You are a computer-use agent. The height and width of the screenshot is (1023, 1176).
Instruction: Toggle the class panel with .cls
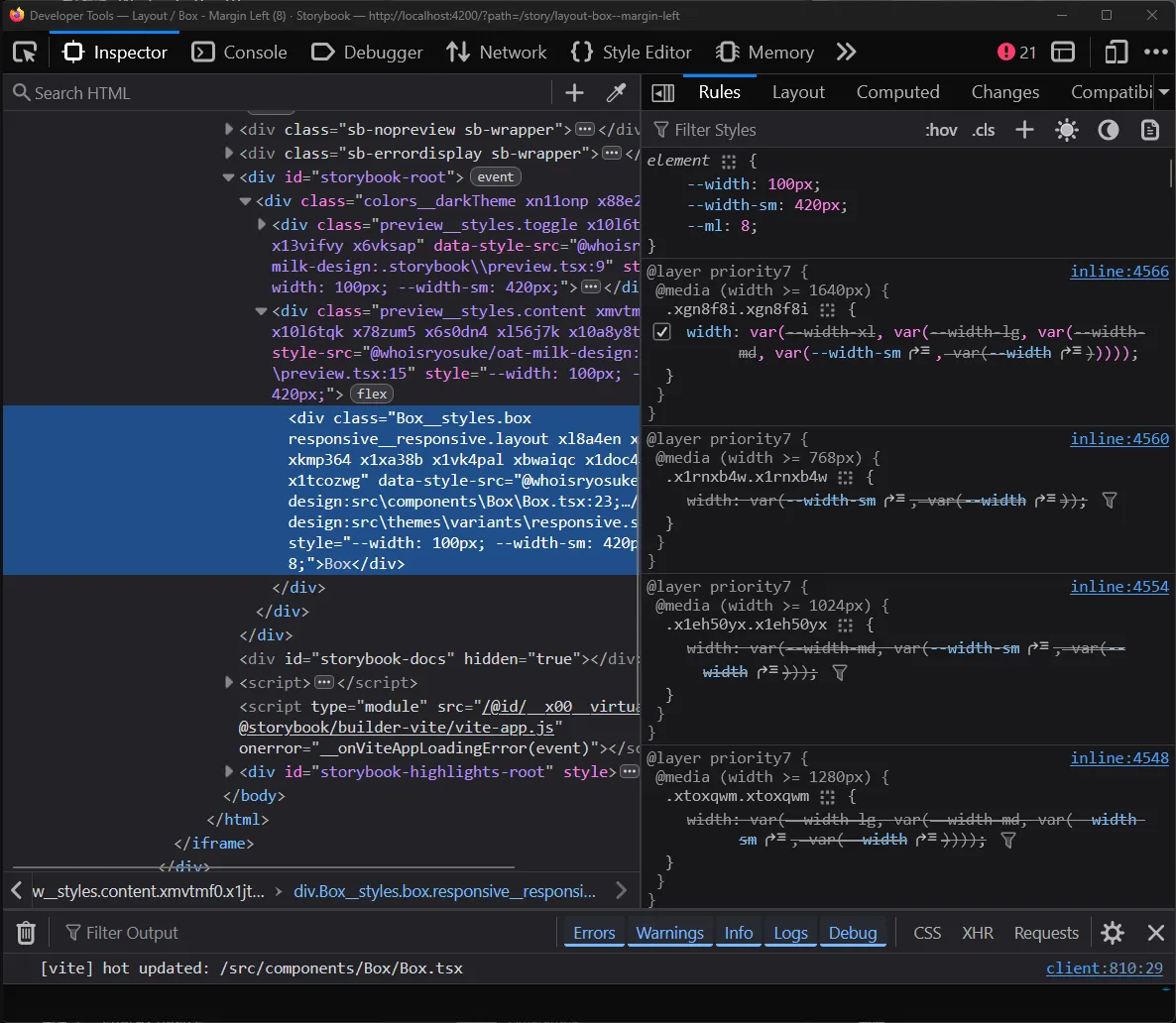coord(983,129)
